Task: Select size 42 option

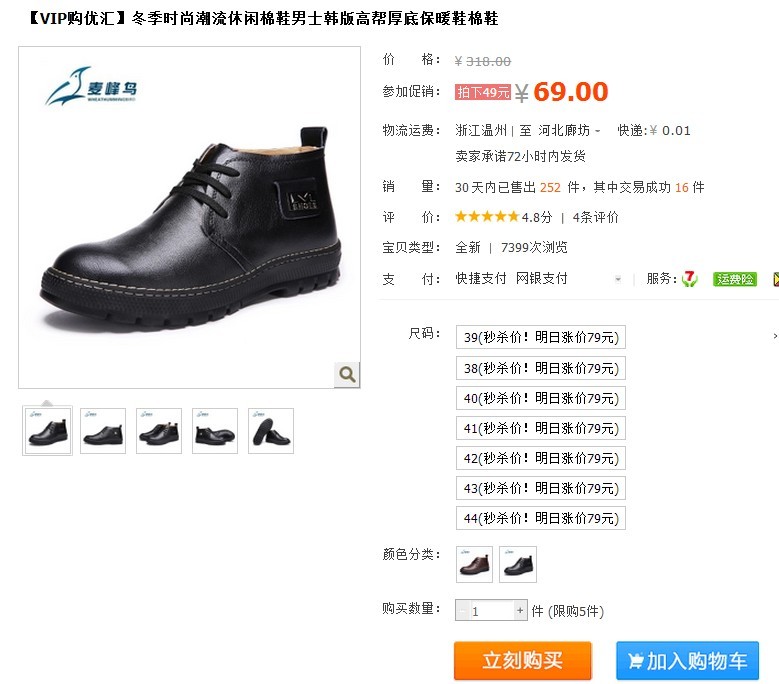Action: coord(541,458)
